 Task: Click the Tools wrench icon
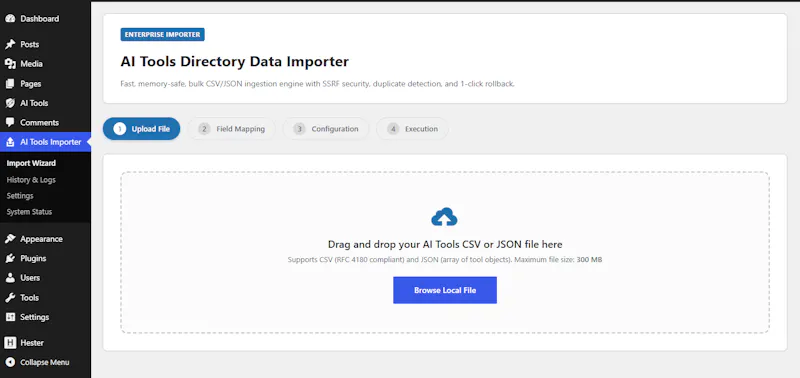point(10,297)
